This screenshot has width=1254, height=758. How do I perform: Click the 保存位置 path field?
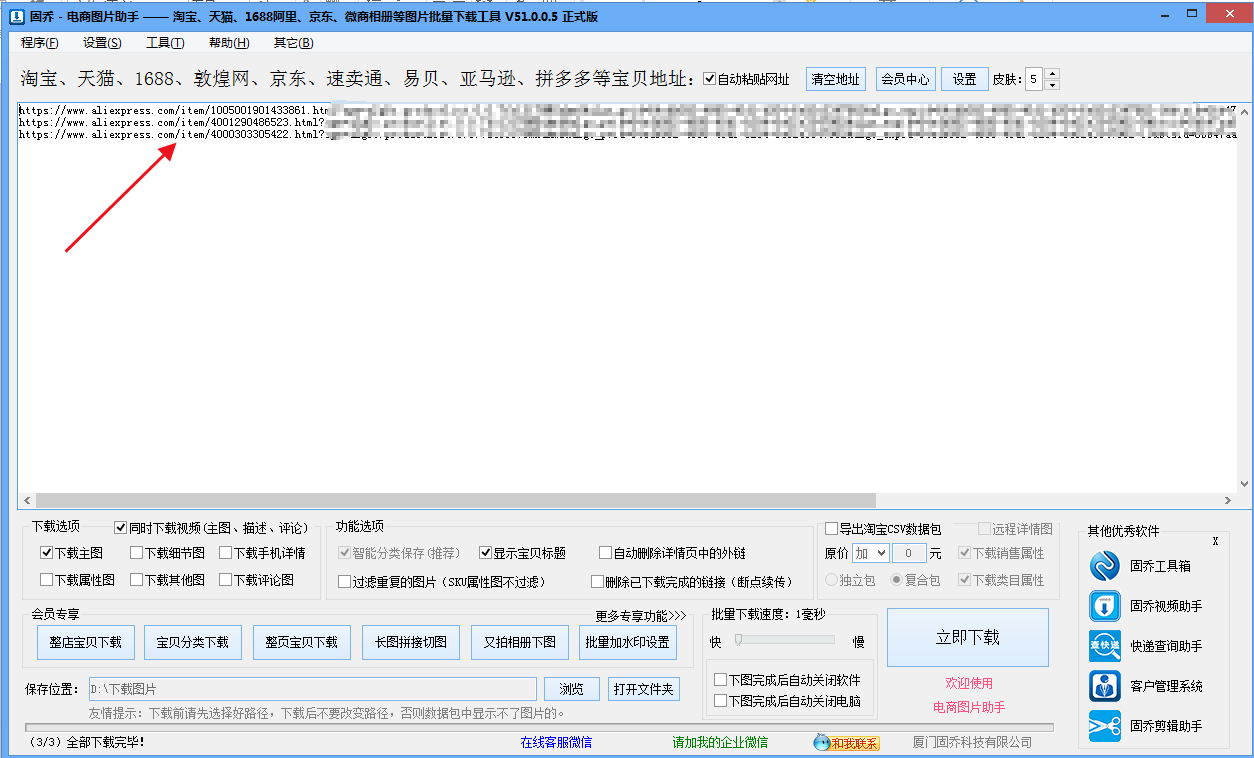[312, 689]
